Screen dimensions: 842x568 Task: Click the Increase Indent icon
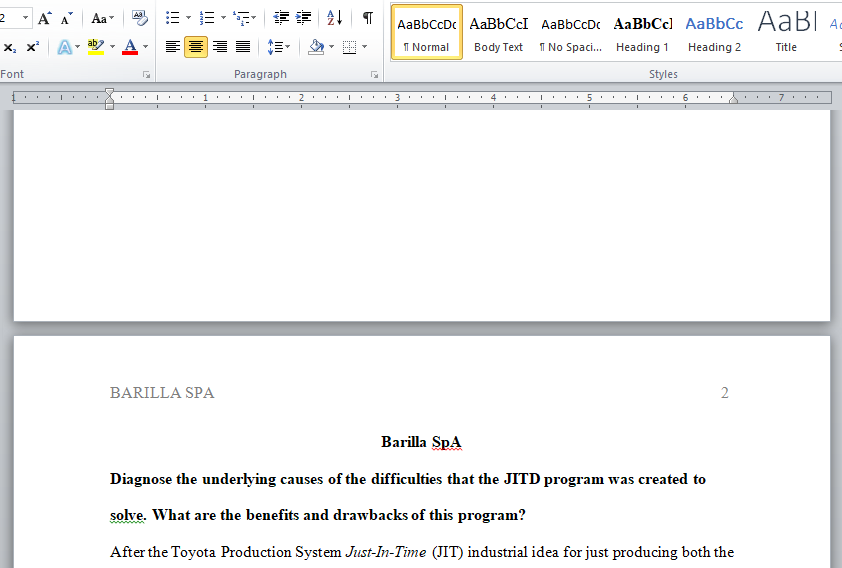303,18
